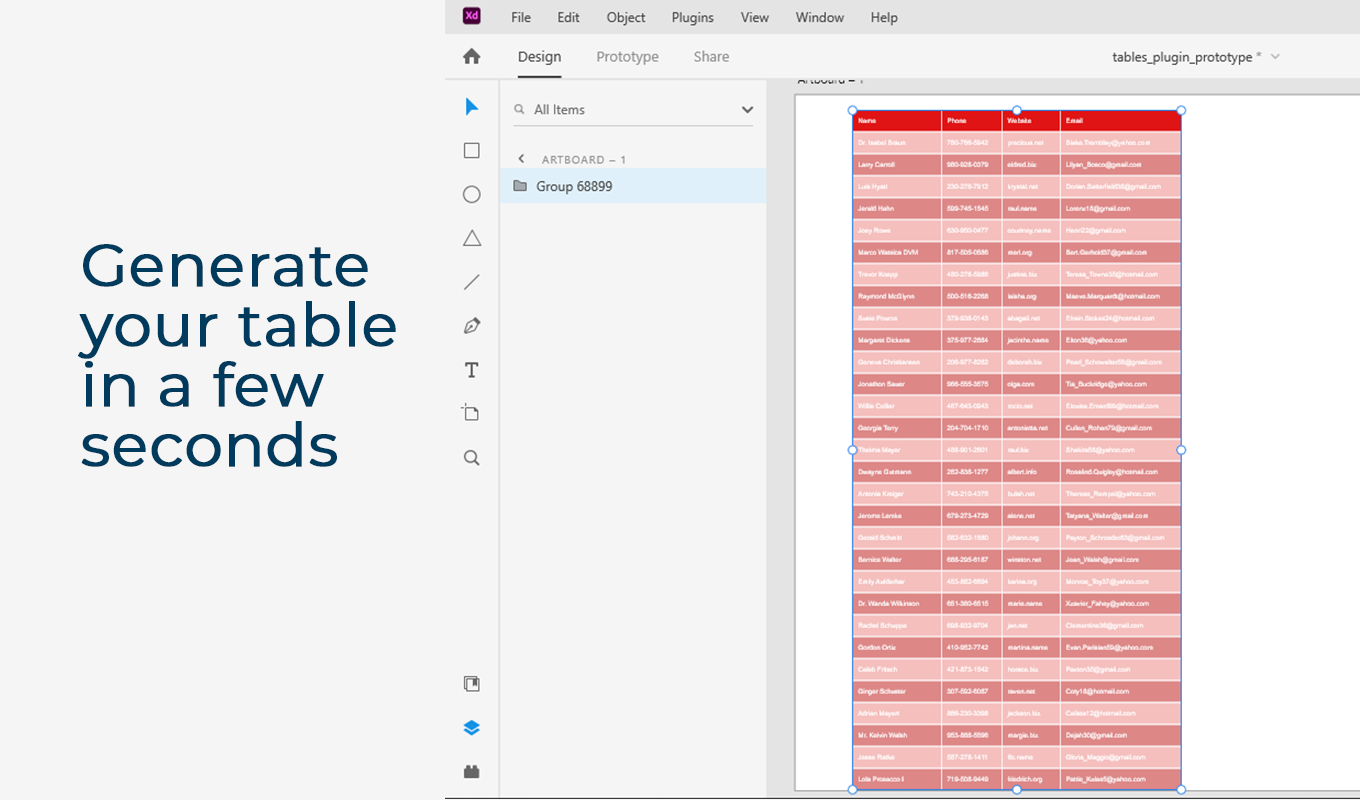Switch to the Design tab
The height and width of the screenshot is (800, 1360).
point(539,57)
